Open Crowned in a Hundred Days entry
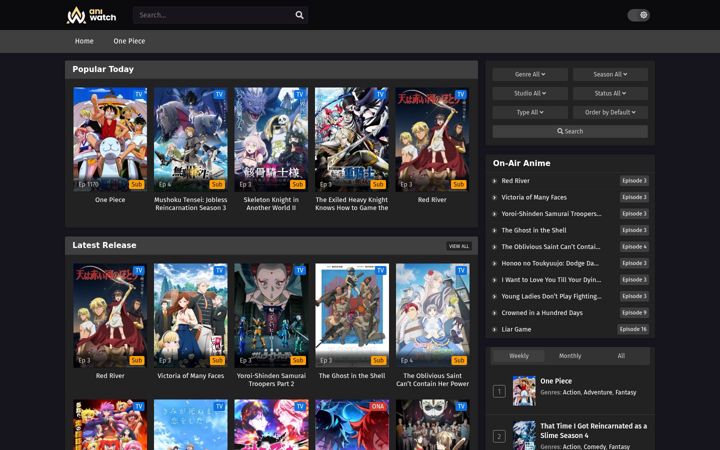The height and width of the screenshot is (450, 720). [542, 313]
